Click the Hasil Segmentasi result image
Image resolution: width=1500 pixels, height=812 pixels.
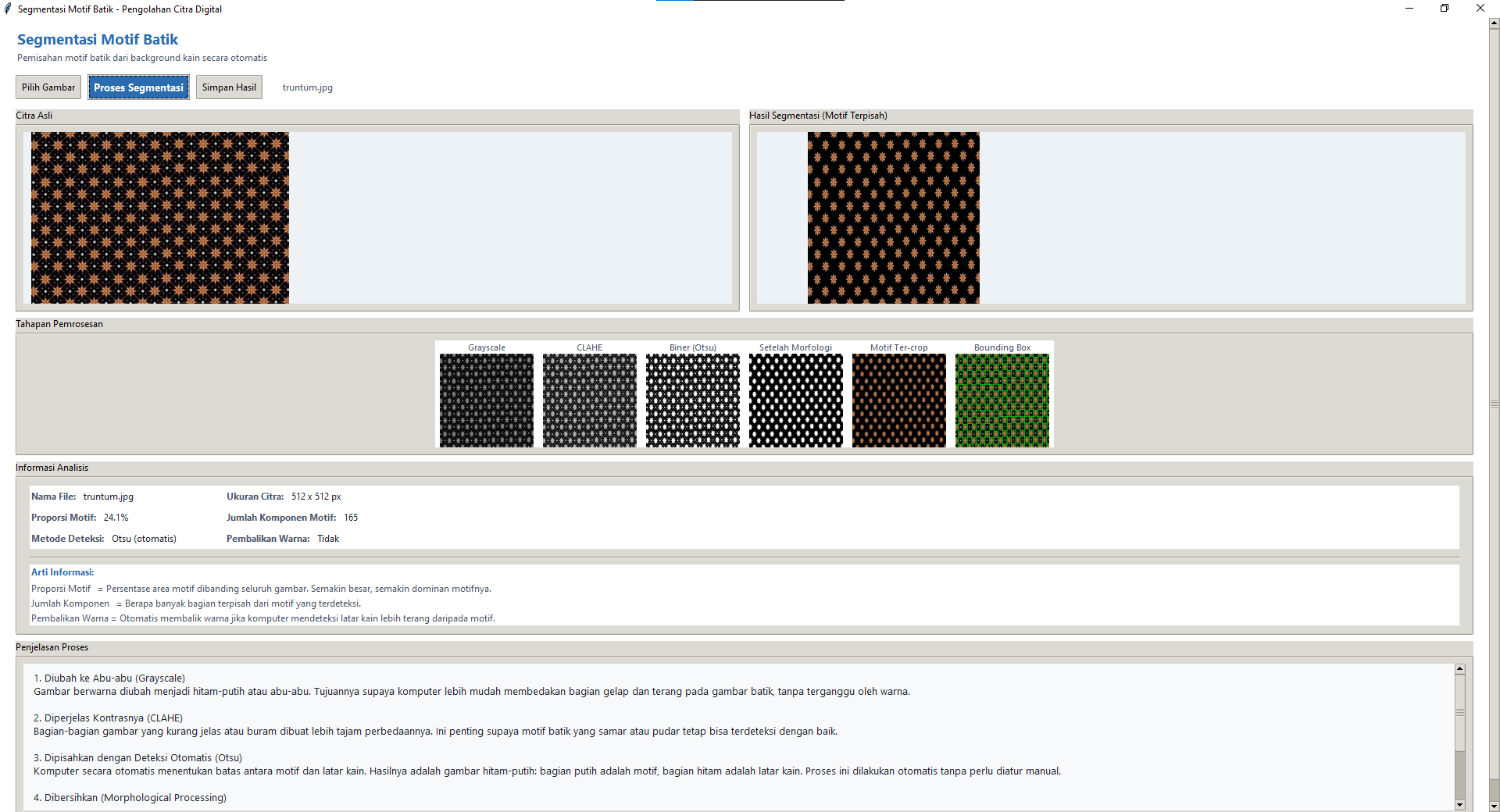point(894,218)
